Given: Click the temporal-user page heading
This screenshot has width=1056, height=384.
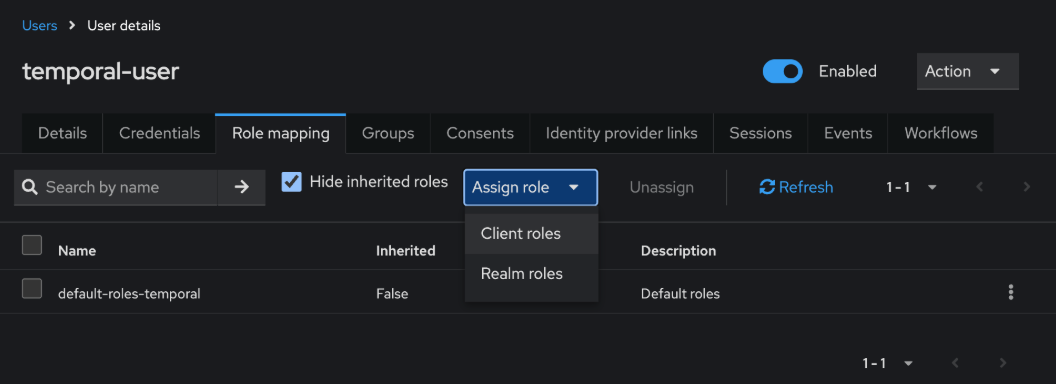Looking at the screenshot, I should pyautogui.click(x=100, y=71).
